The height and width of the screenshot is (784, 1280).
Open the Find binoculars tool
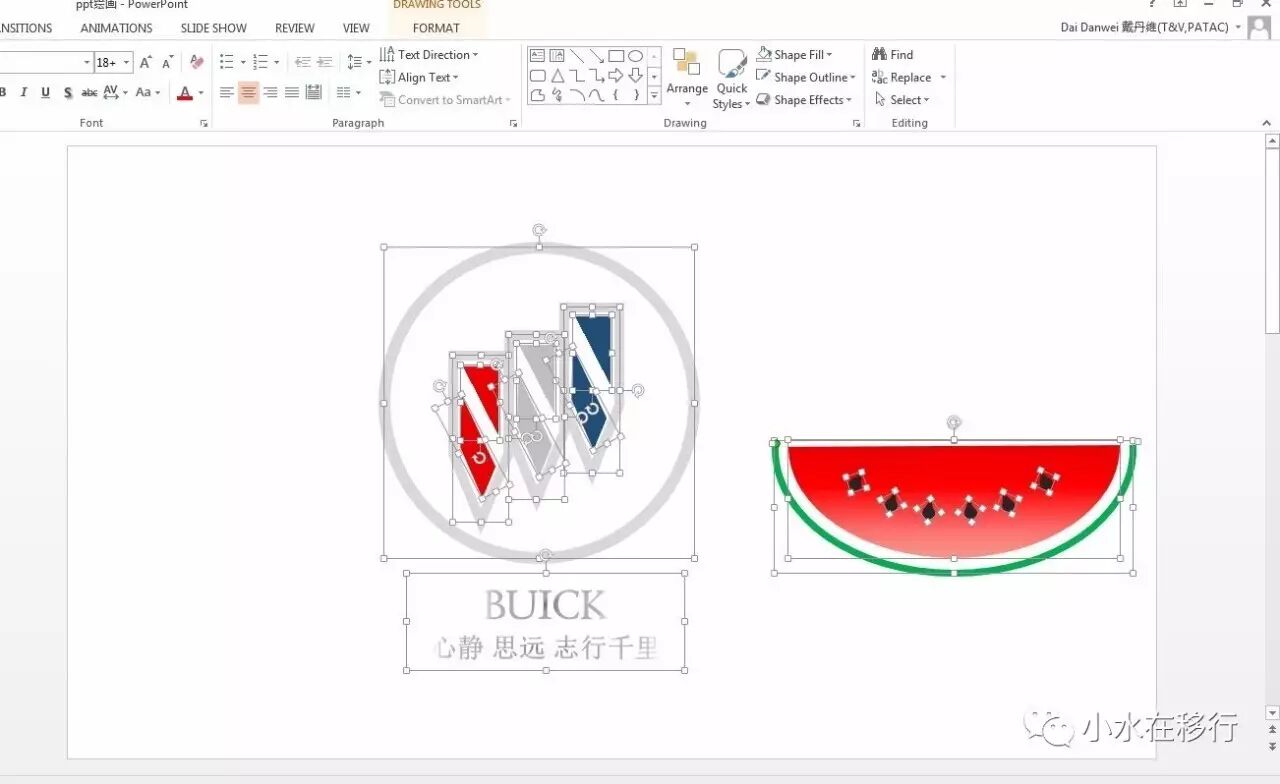892,55
